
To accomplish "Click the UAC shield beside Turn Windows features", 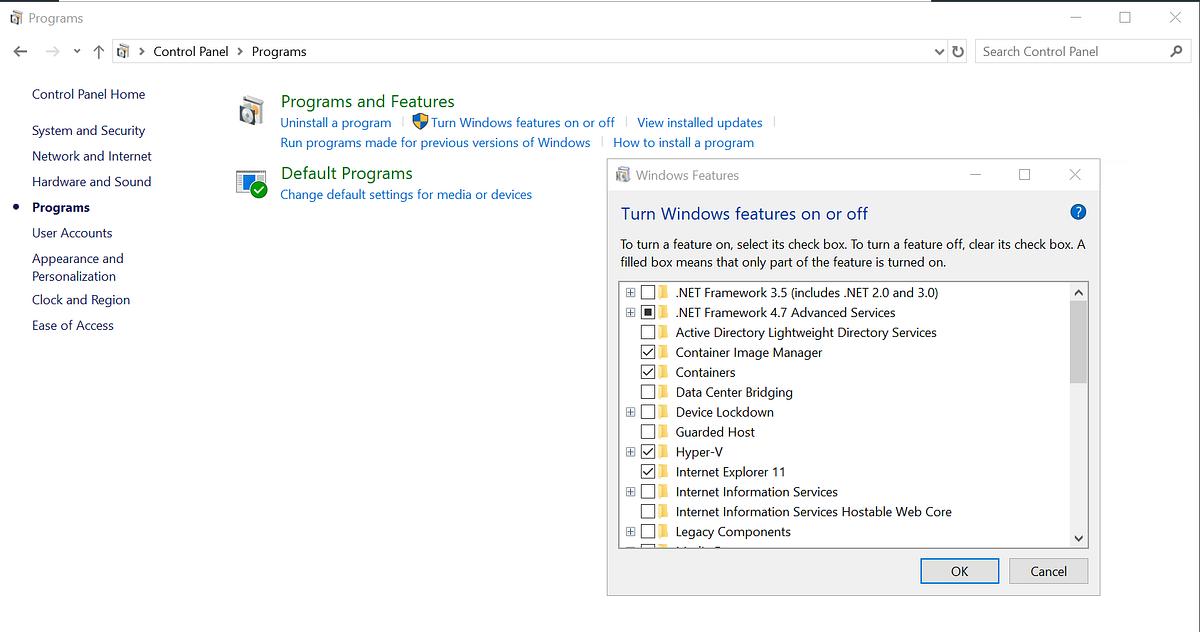I will [x=419, y=122].
